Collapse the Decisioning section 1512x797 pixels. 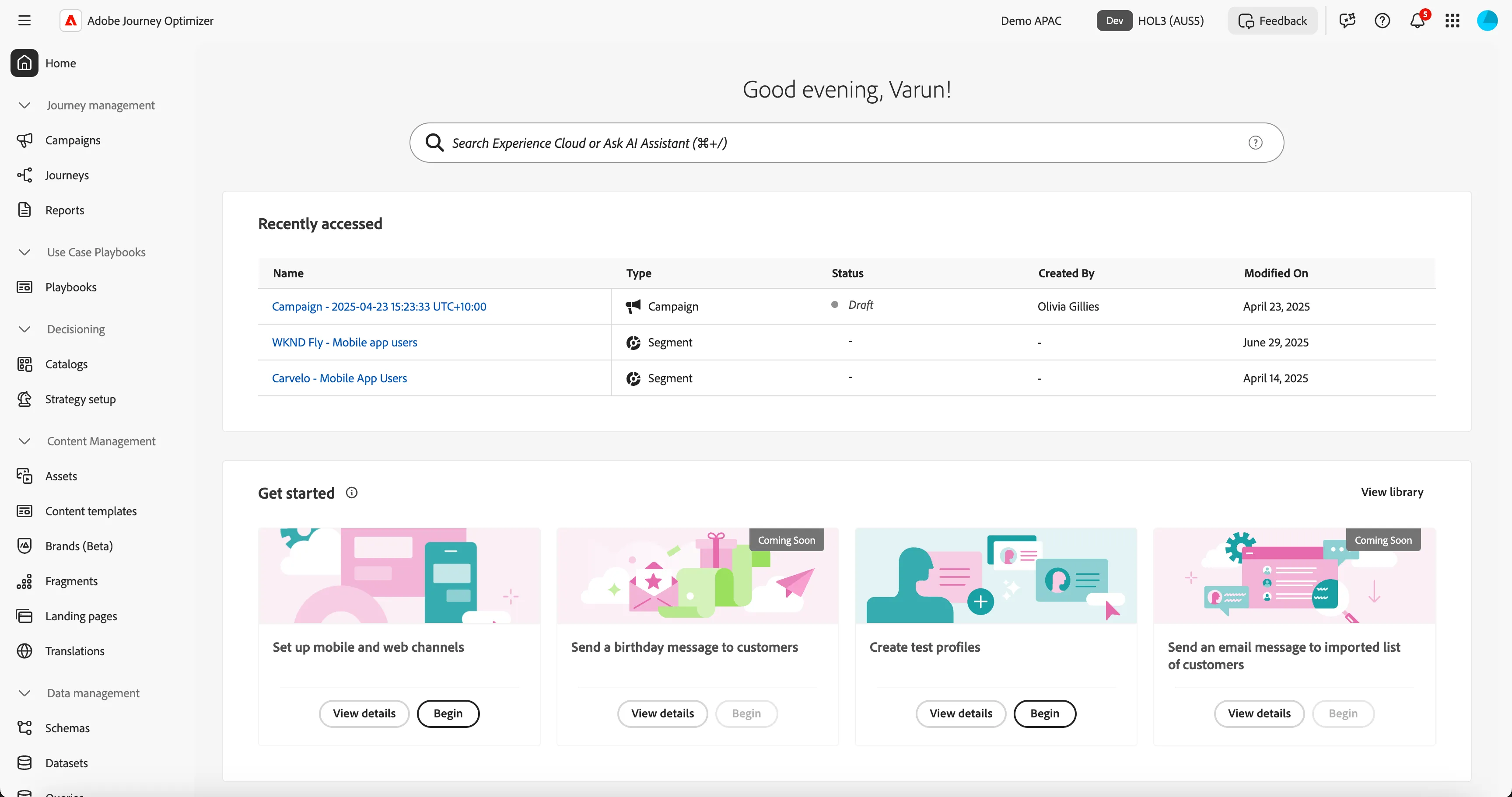click(x=24, y=329)
